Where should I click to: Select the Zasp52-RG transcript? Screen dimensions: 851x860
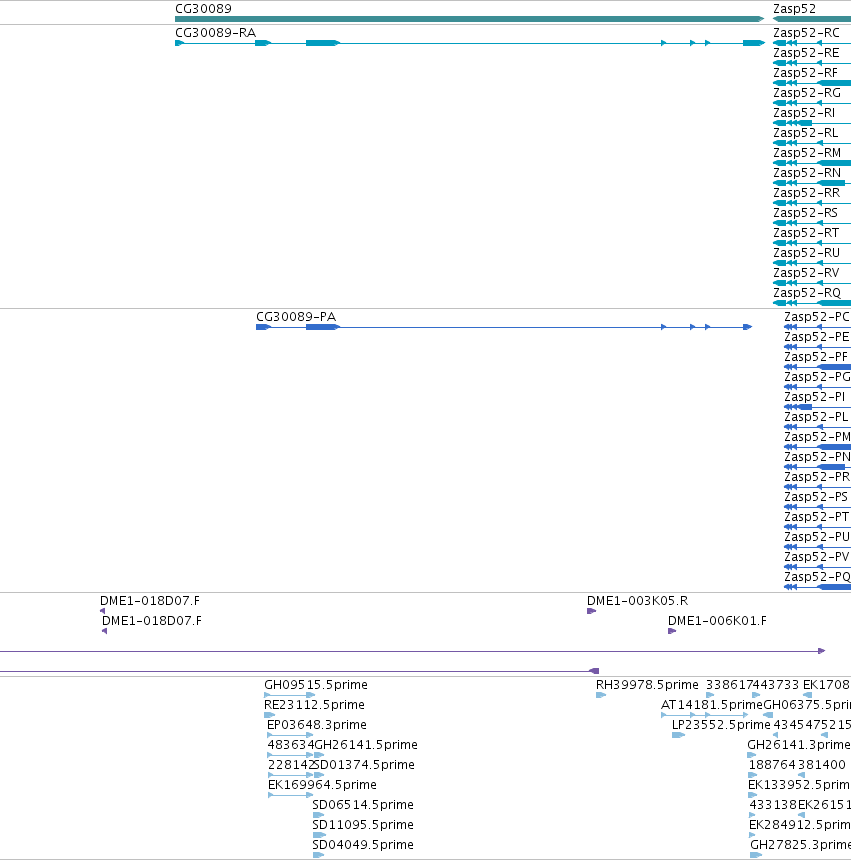click(x=807, y=93)
